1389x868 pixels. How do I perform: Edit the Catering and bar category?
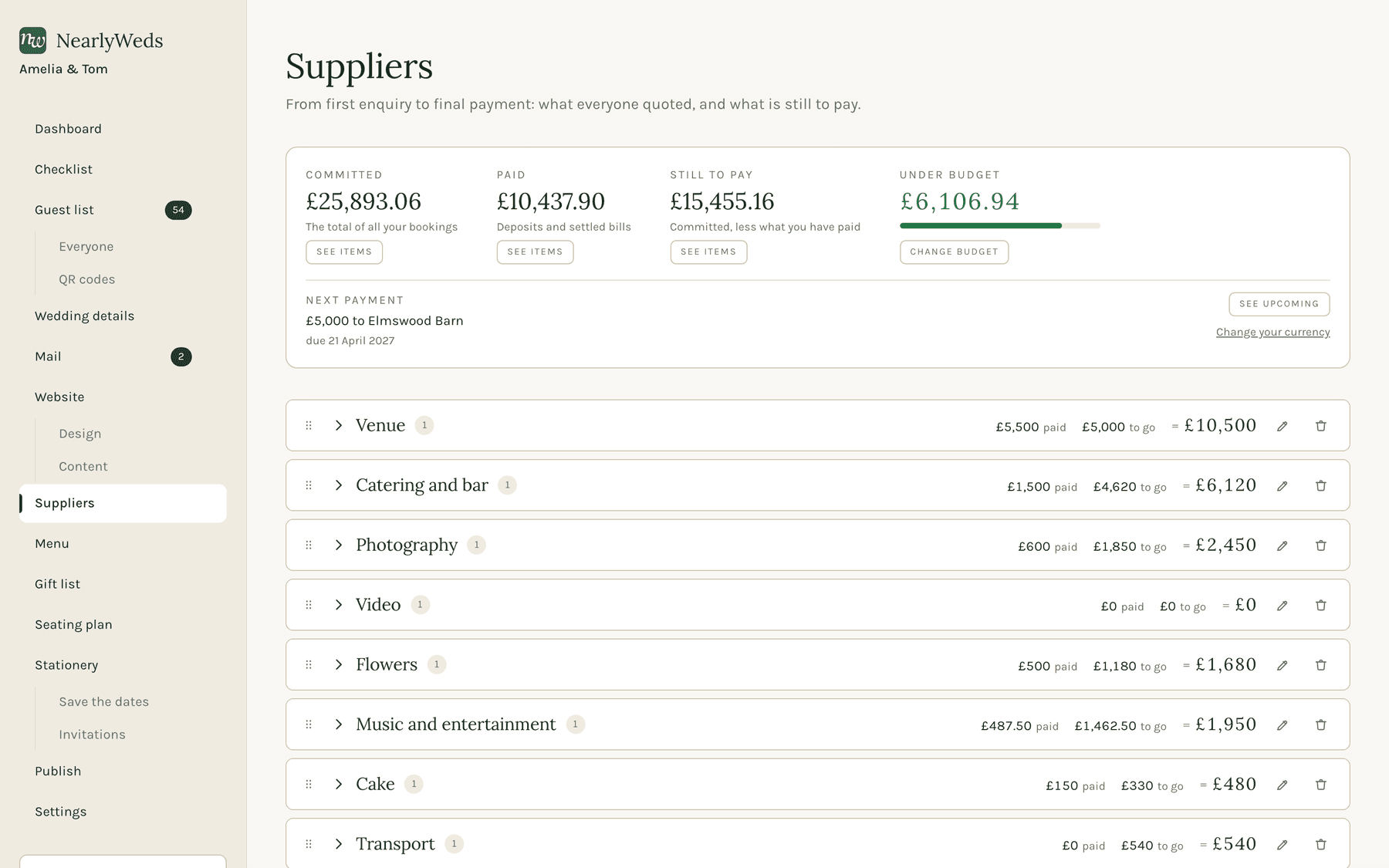pyautogui.click(x=1282, y=486)
